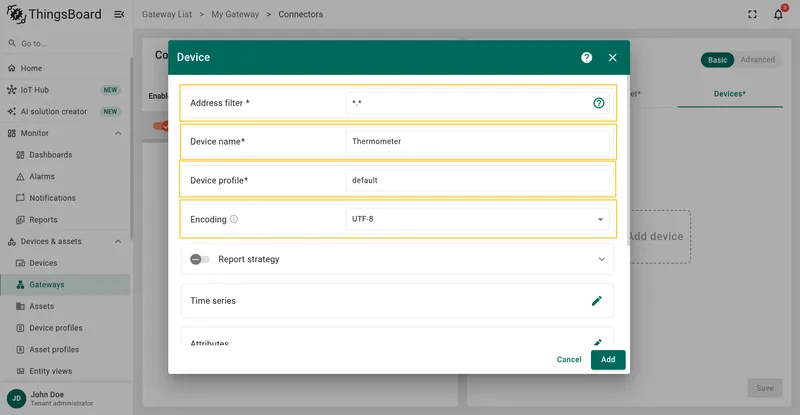Click the Entity views icon
This screenshot has height=415, width=800.
coord(20,371)
